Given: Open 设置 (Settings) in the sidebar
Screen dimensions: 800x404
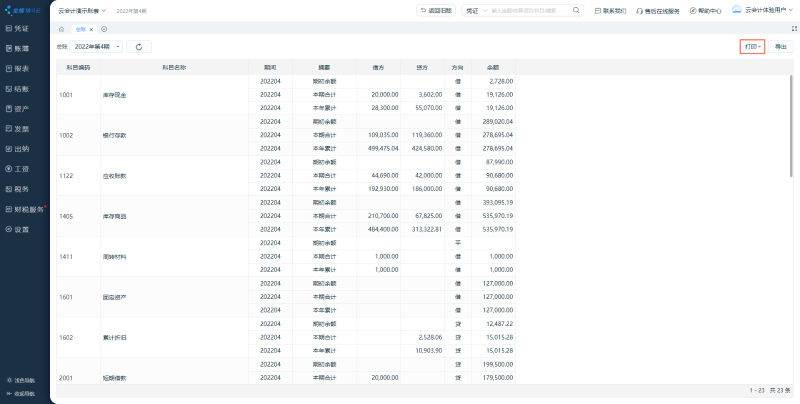Looking at the screenshot, I should (22, 229).
